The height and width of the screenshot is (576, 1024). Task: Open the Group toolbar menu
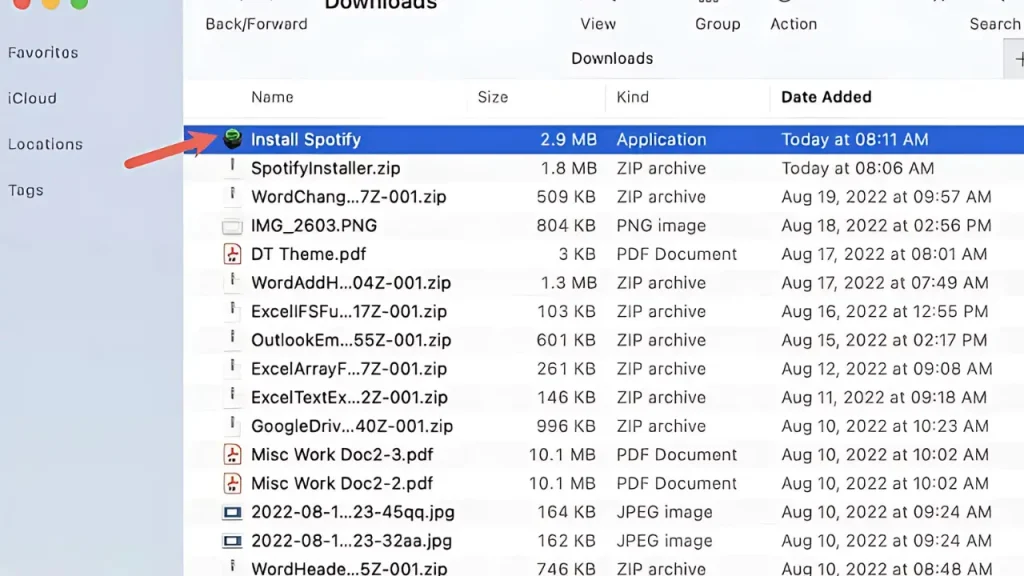pyautogui.click(x=717, y=24)
